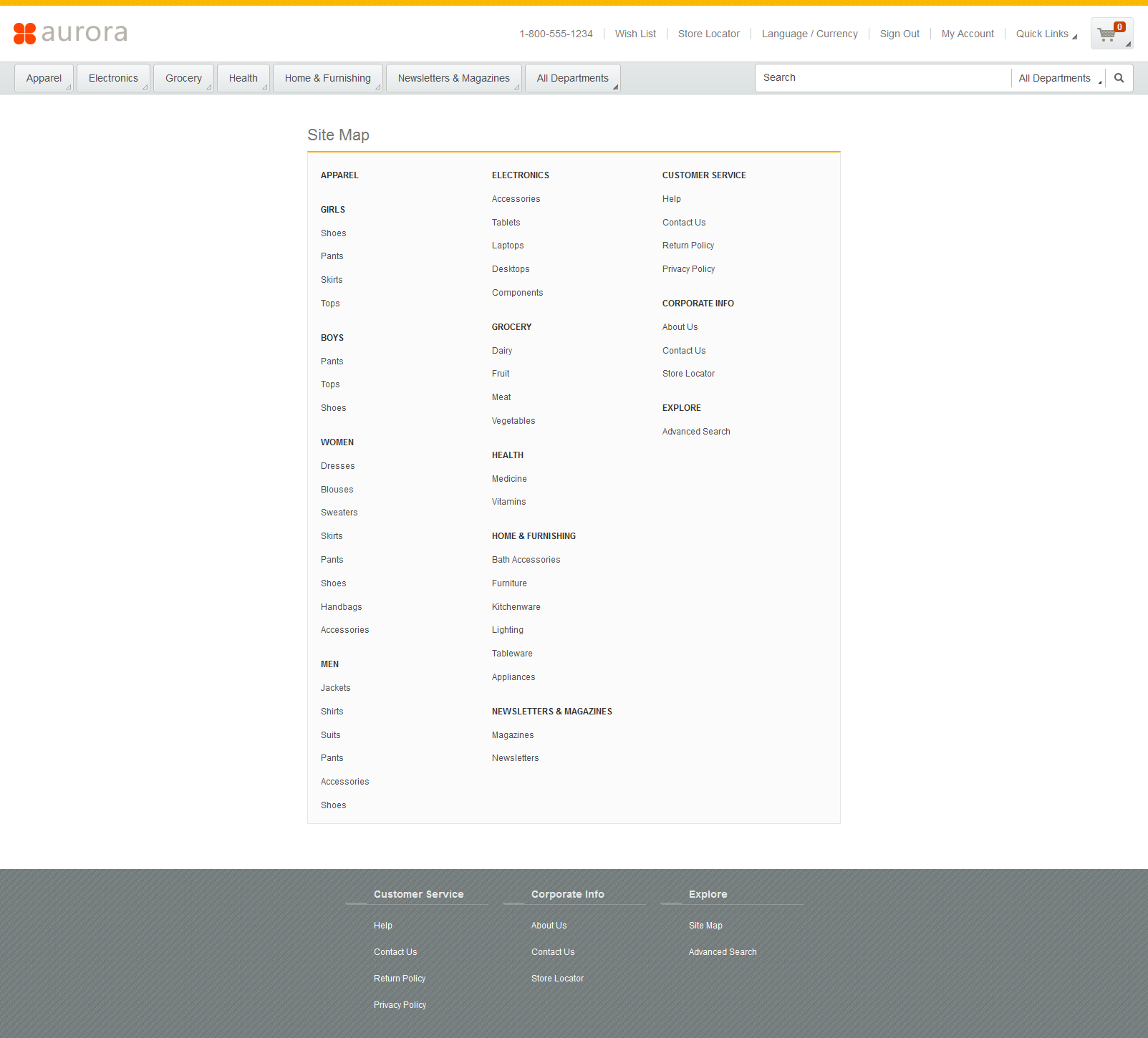Image resolution: width=1148 pixels, height=1038 pixels.
Task: Open footer Store Locator link
Action: pos(557,979)
